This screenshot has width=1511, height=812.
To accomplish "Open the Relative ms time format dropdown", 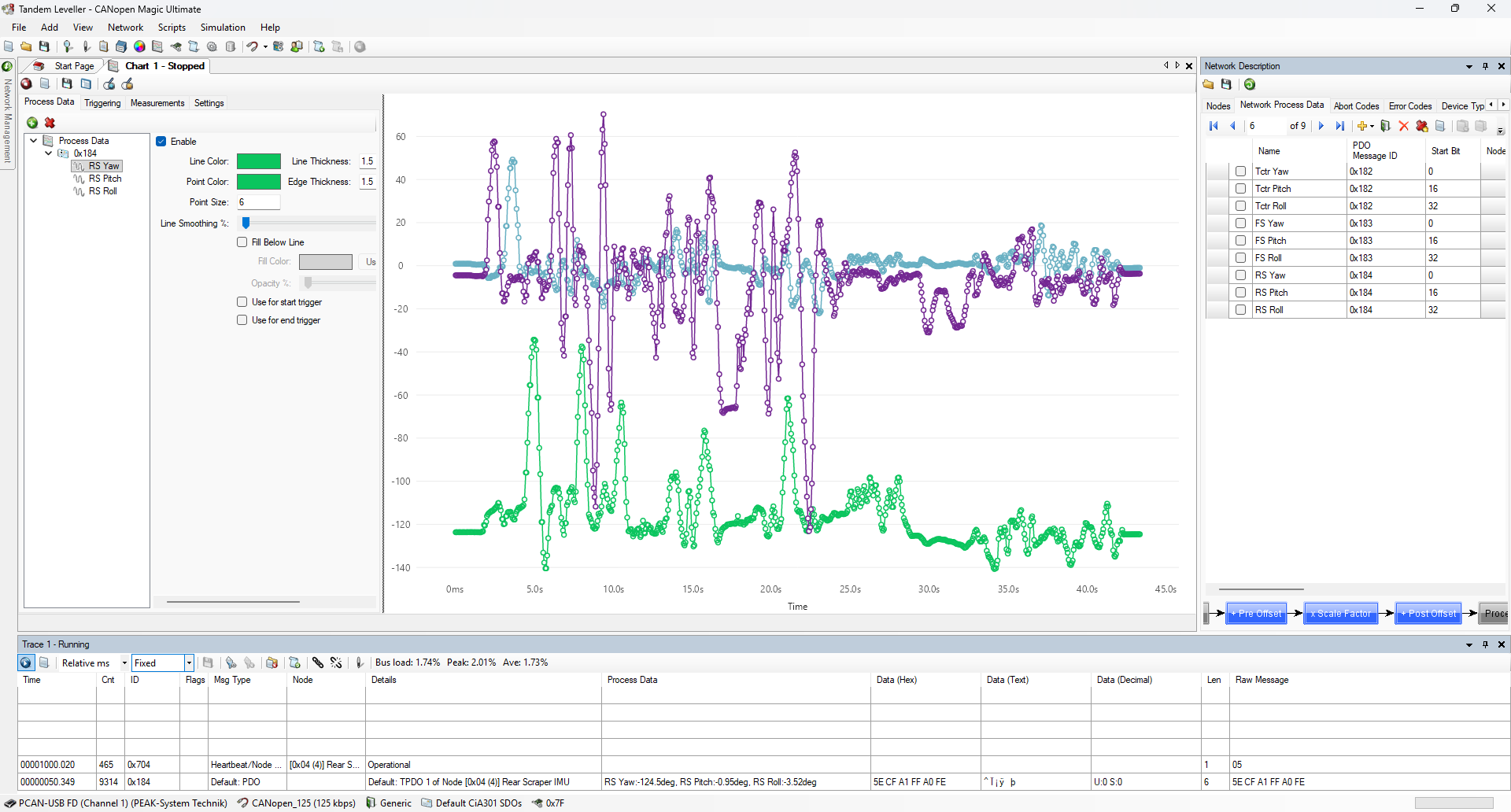I will [124, 663].
